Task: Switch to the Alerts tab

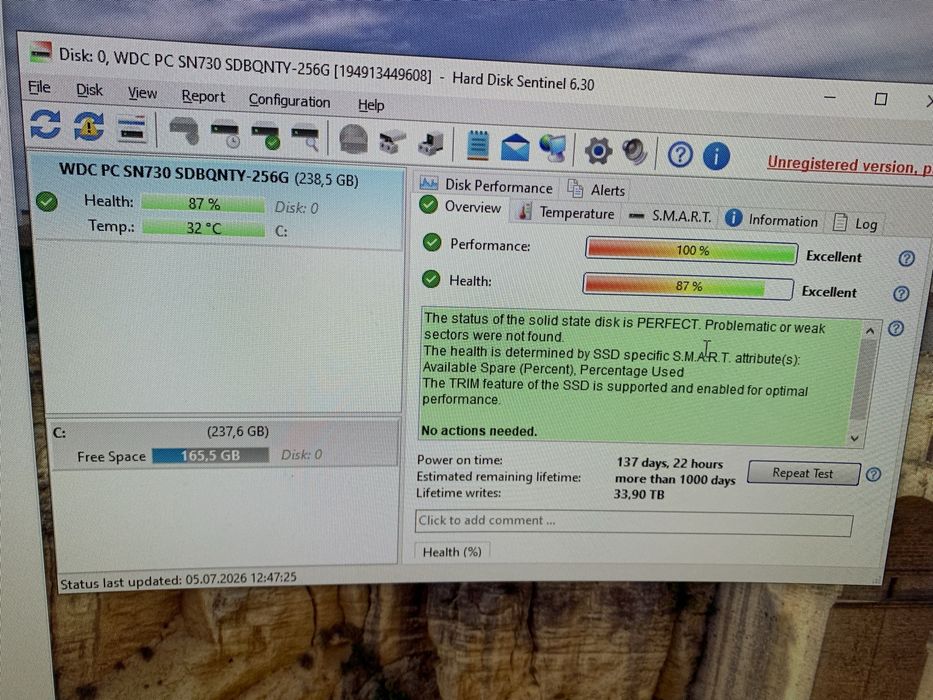Action: click(596, 189)
